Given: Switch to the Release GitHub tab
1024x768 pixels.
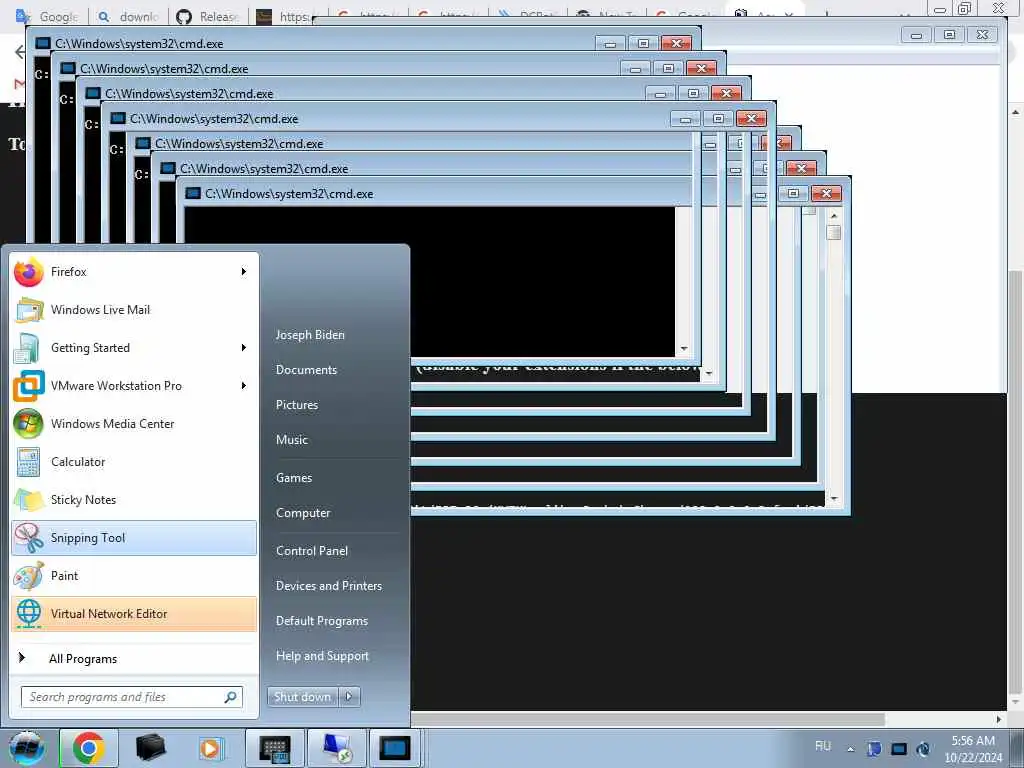Looking at the screenshot, I should pyautogui.click(x=208, y=16).
